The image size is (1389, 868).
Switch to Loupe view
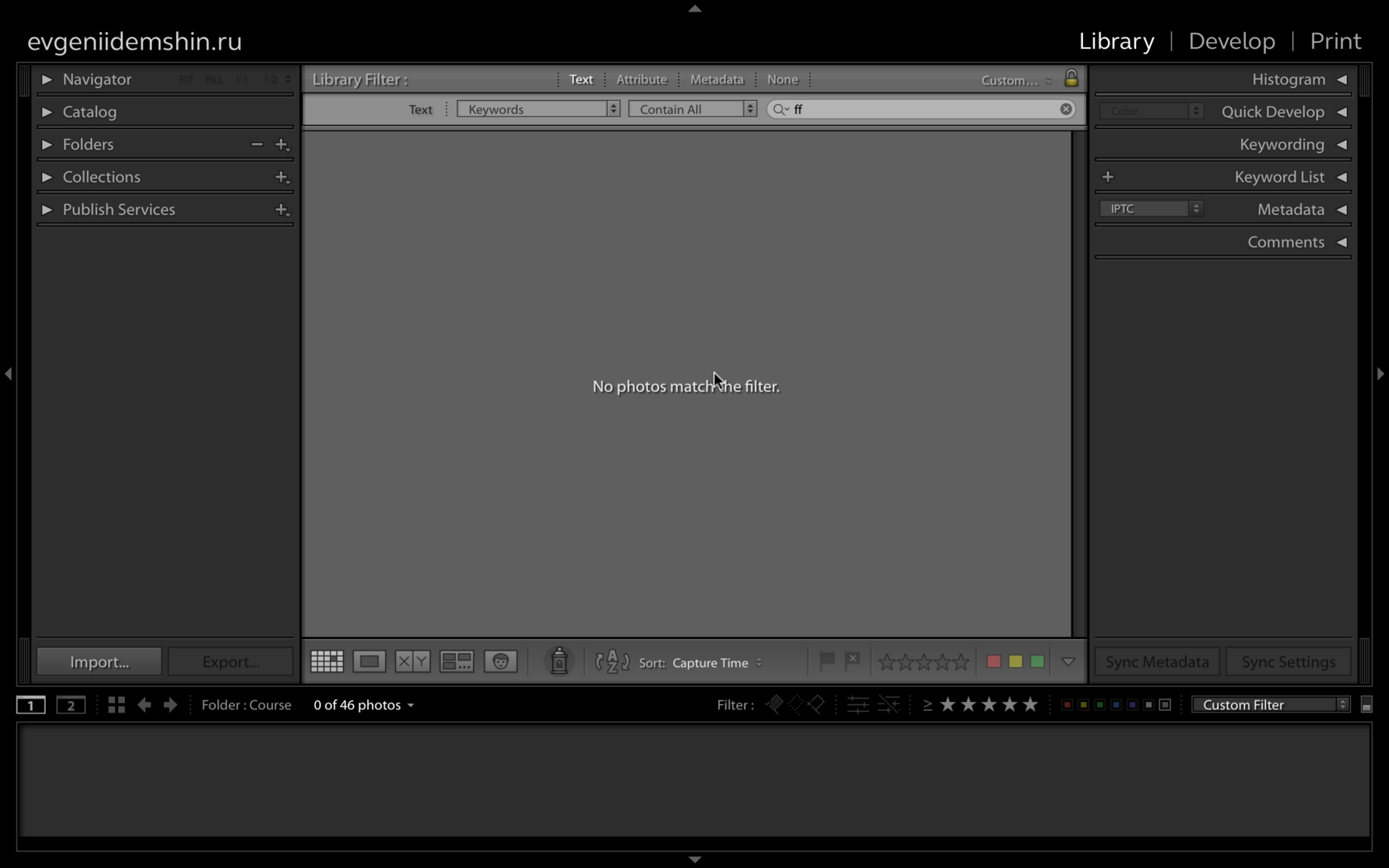[x=370, y=661]
